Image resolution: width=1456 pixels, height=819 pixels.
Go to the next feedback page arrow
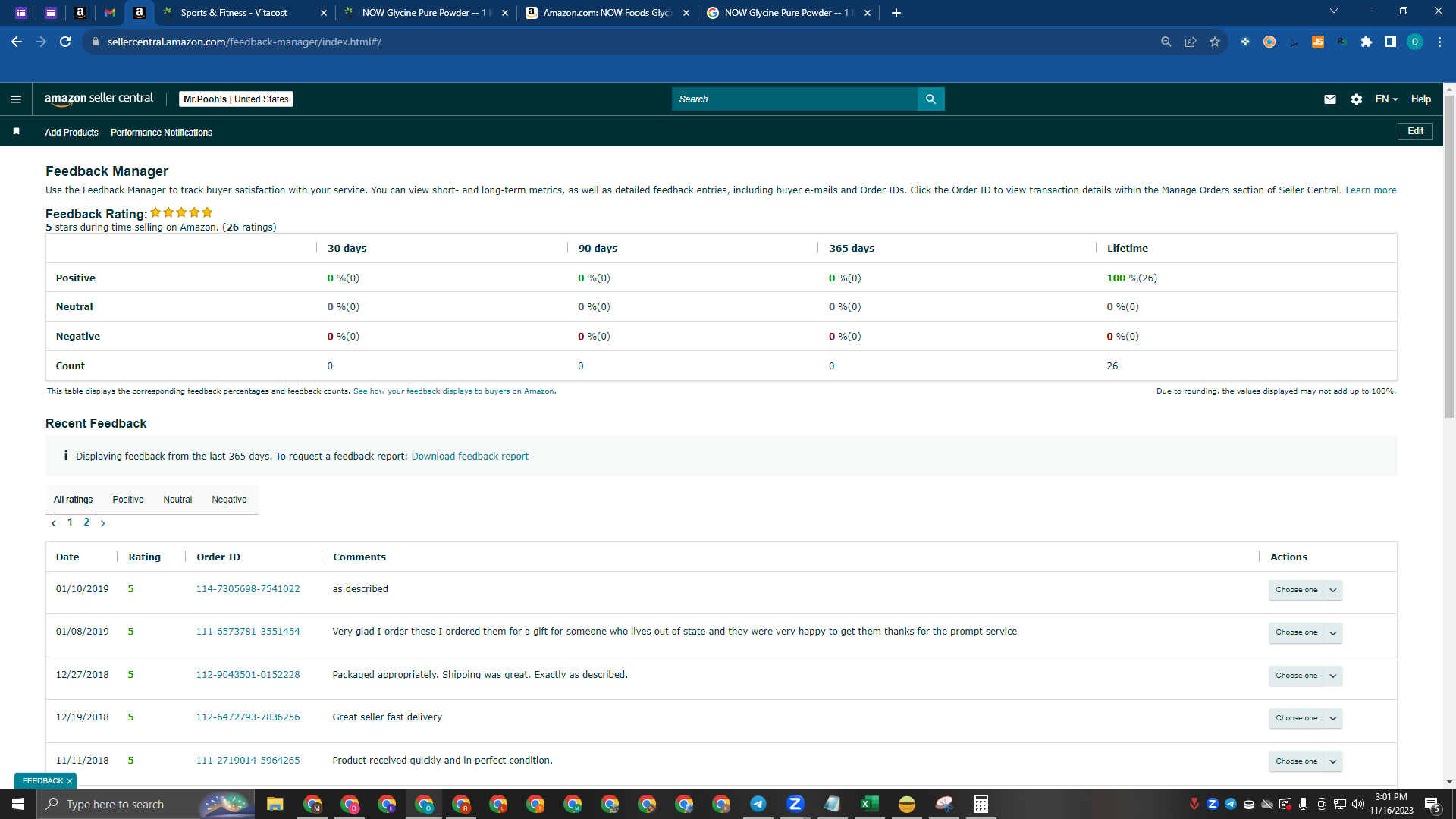click(103, 523)
